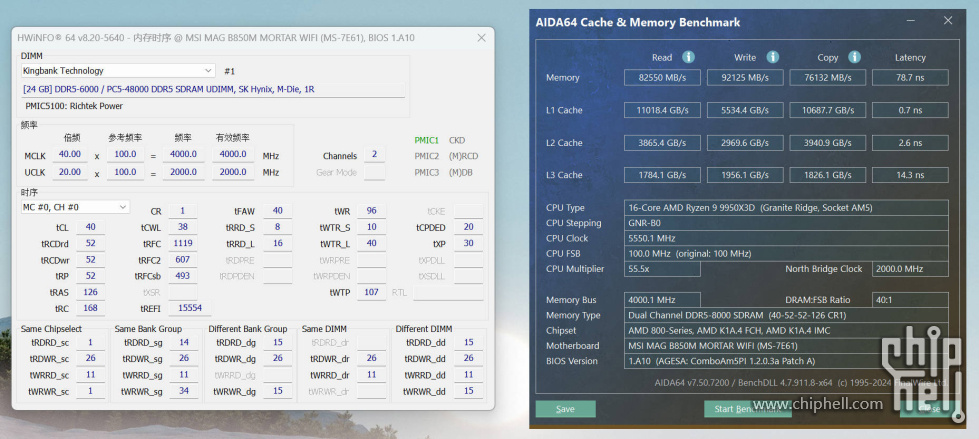
Task: Click the tRFC value 1119
Action: point(182,243)
